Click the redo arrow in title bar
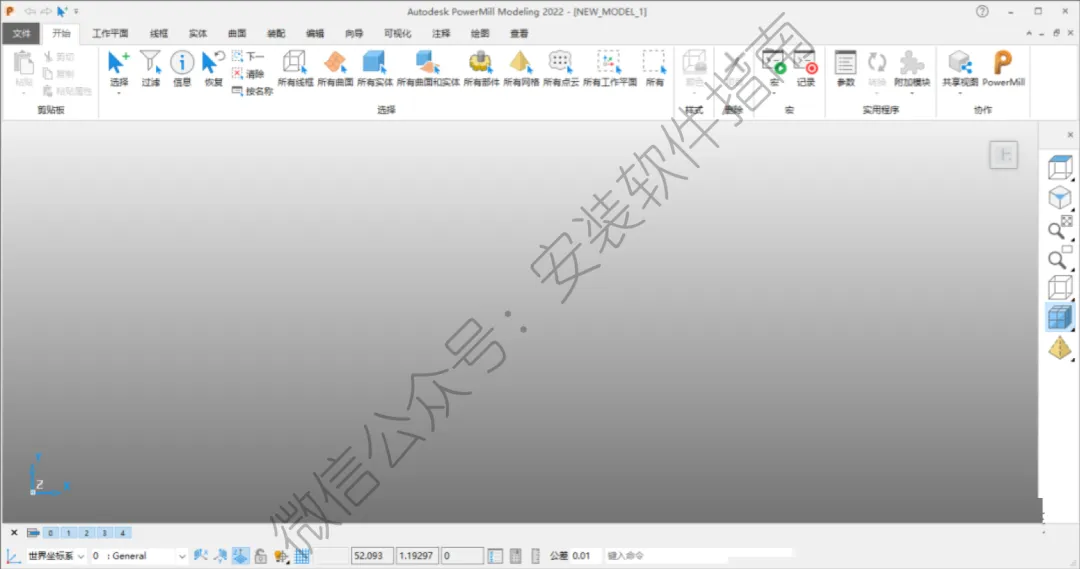Screen dimensions: 1080x569 click(x=45, y=11)
